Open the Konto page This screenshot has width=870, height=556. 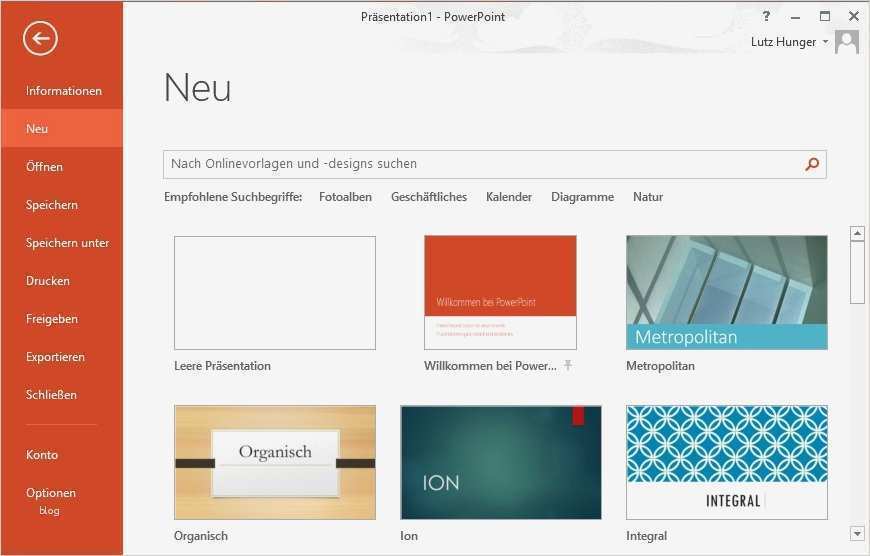(62, 454)
